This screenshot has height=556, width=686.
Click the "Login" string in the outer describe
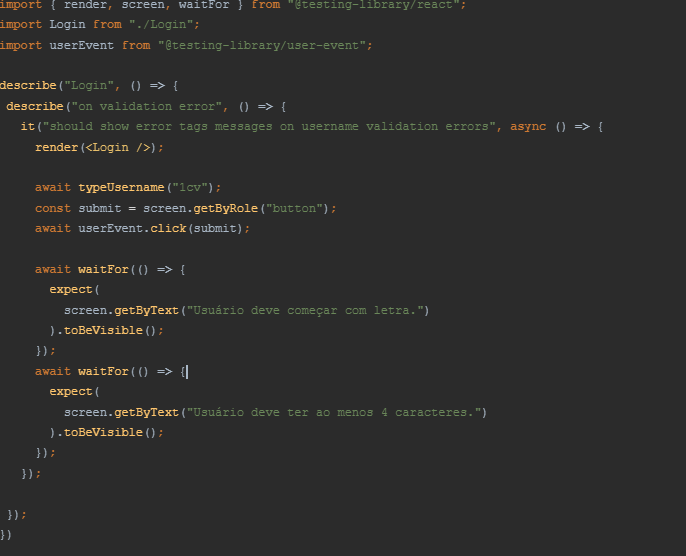pyautogui.click(x=89, y=86)
